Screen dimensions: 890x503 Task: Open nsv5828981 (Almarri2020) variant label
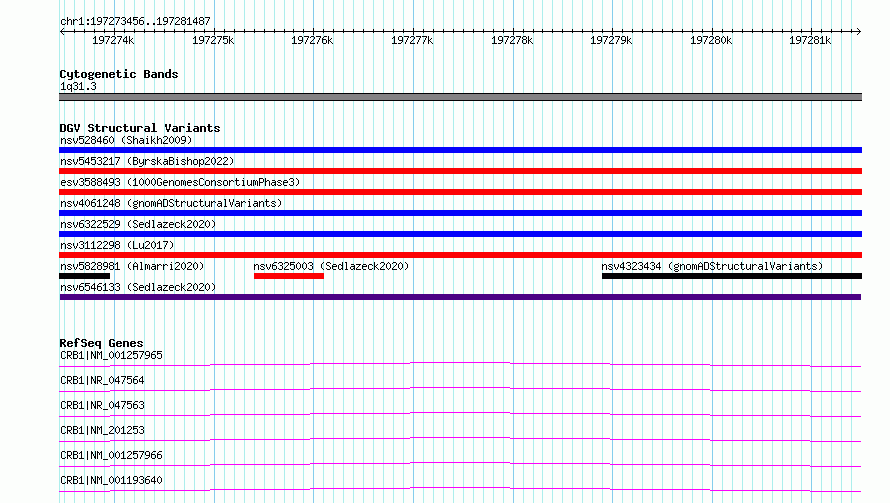pyautogui.click(x=132, y=266)
